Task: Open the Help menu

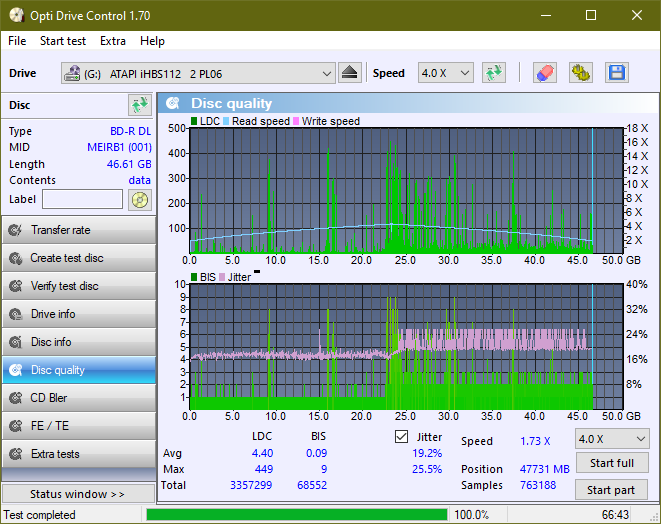Action: (x=152, y=41)
